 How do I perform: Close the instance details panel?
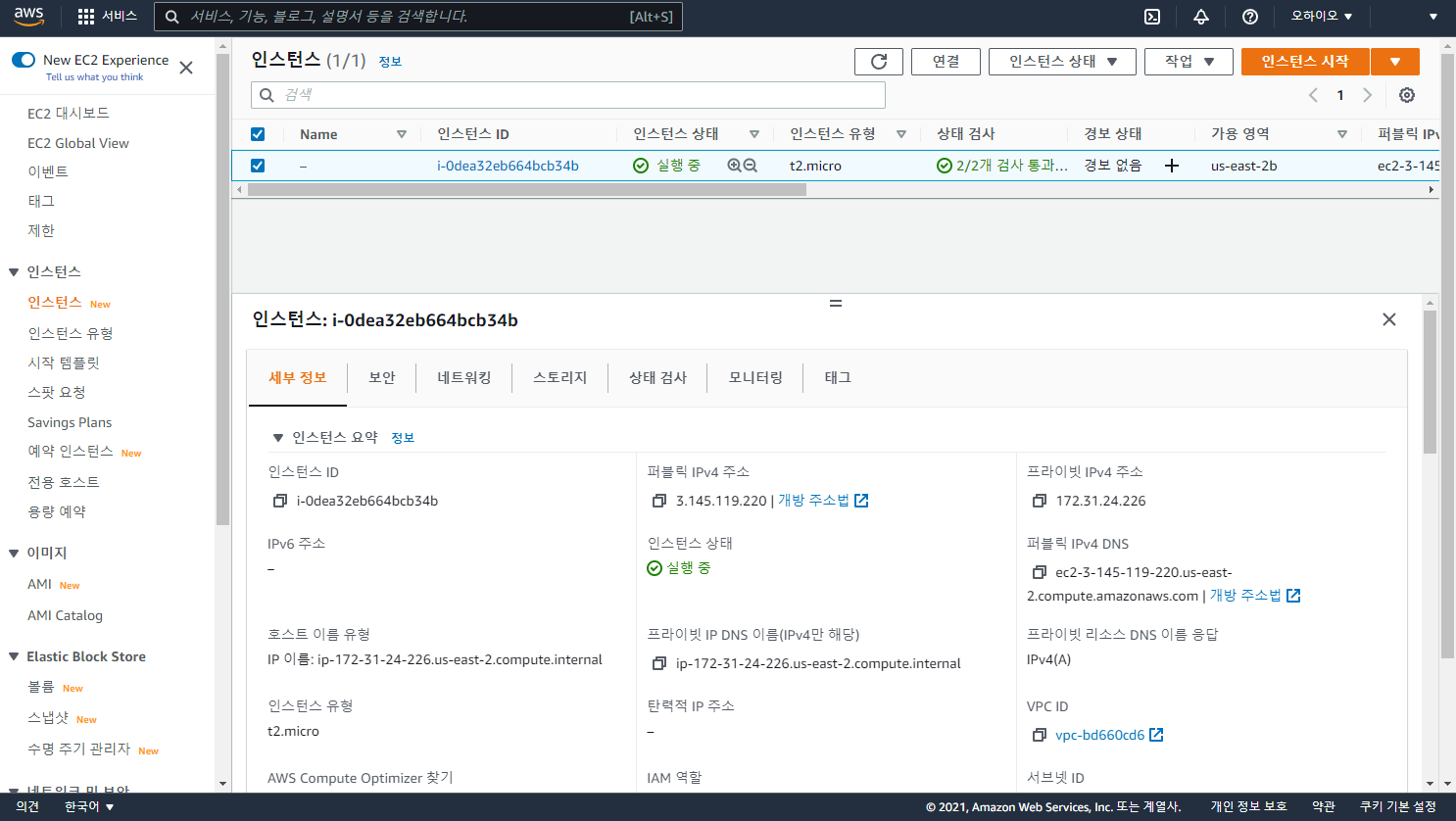pos(1388,319)
